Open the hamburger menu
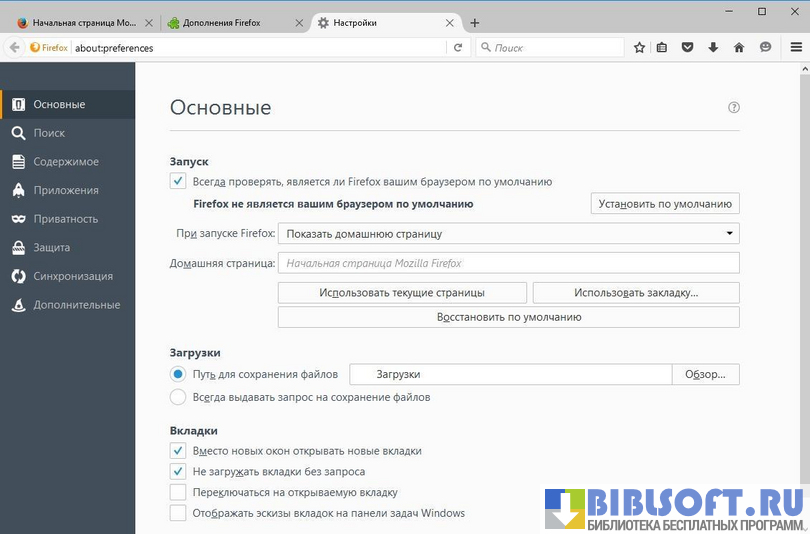Viewport: 810px width, 534px height. [x=796, y=47]
